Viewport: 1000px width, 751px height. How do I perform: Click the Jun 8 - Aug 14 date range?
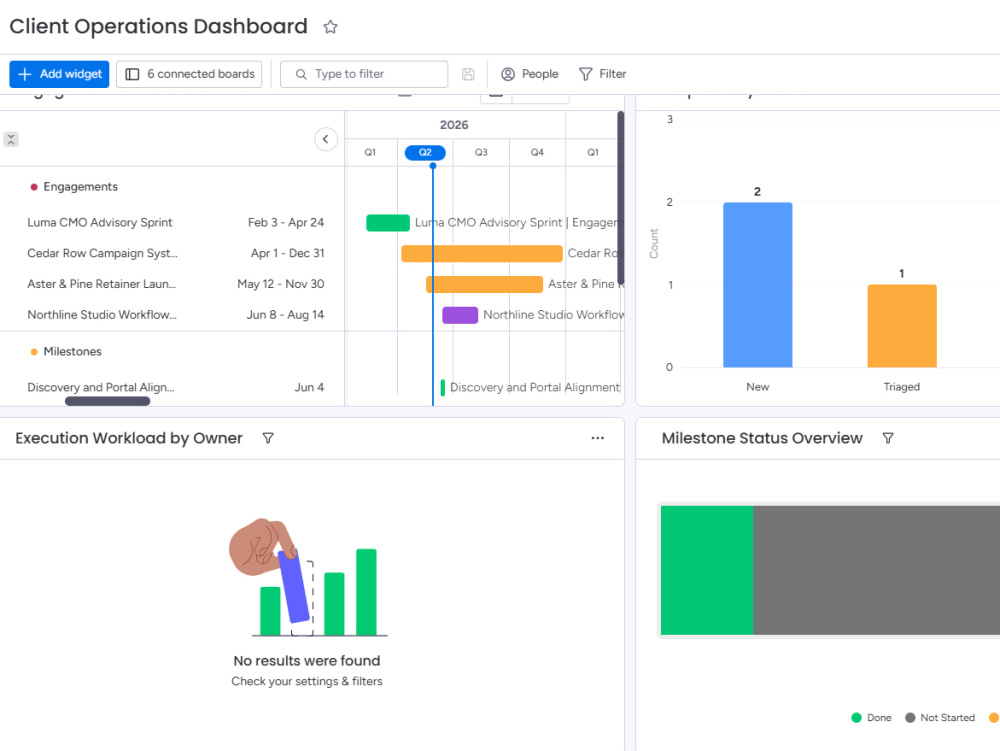pyautogui.click(x=285, y=314)
